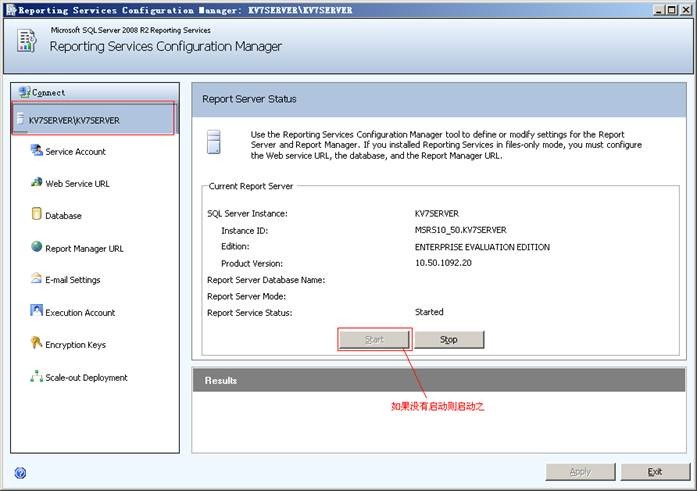Click the E-mail Settings envelope icon
The width and height of the screenshot is (697, 491).
coord(37,280)
